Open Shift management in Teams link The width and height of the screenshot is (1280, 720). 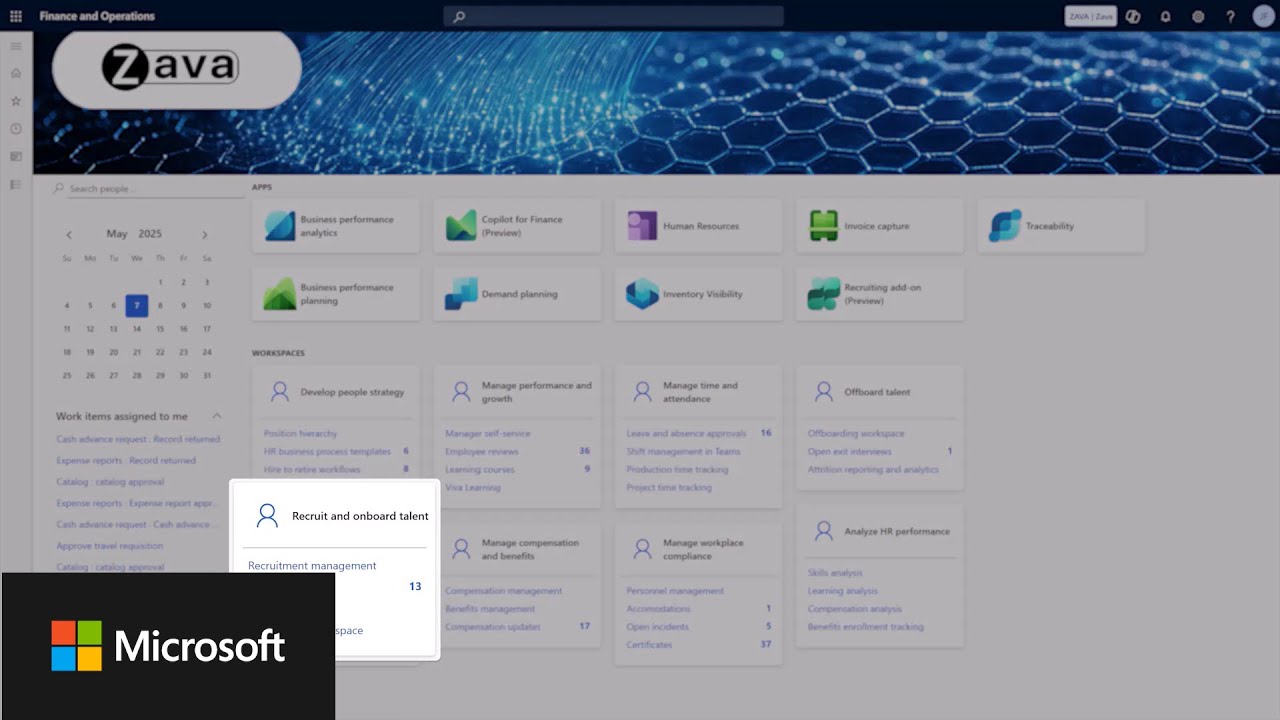click(x=683, y=452)
